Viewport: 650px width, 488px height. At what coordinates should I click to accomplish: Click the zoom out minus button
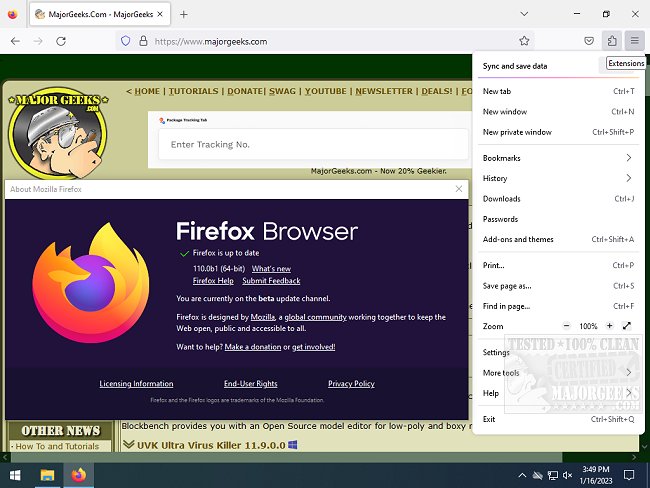[566, 326]
